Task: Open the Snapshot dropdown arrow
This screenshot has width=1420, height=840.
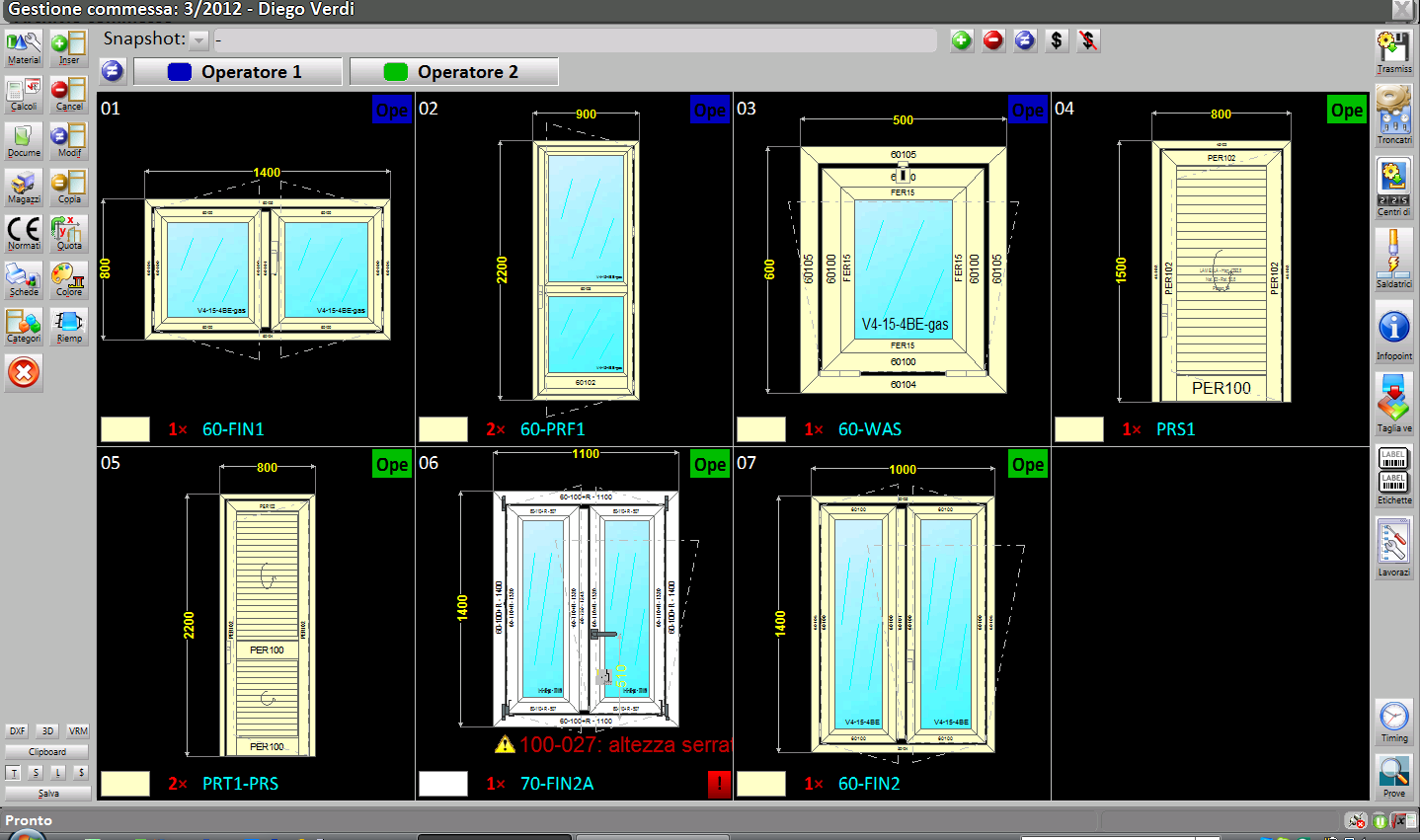Action: click(x=199, y=40)
